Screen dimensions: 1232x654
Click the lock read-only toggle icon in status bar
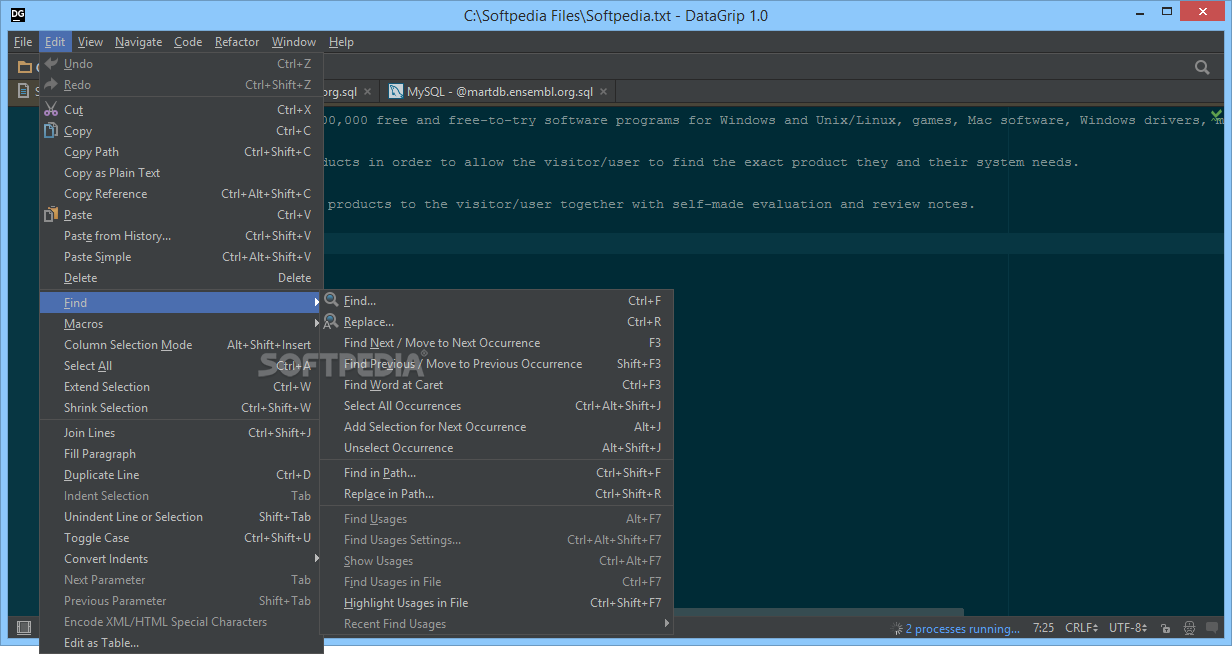click(1166, 629)
